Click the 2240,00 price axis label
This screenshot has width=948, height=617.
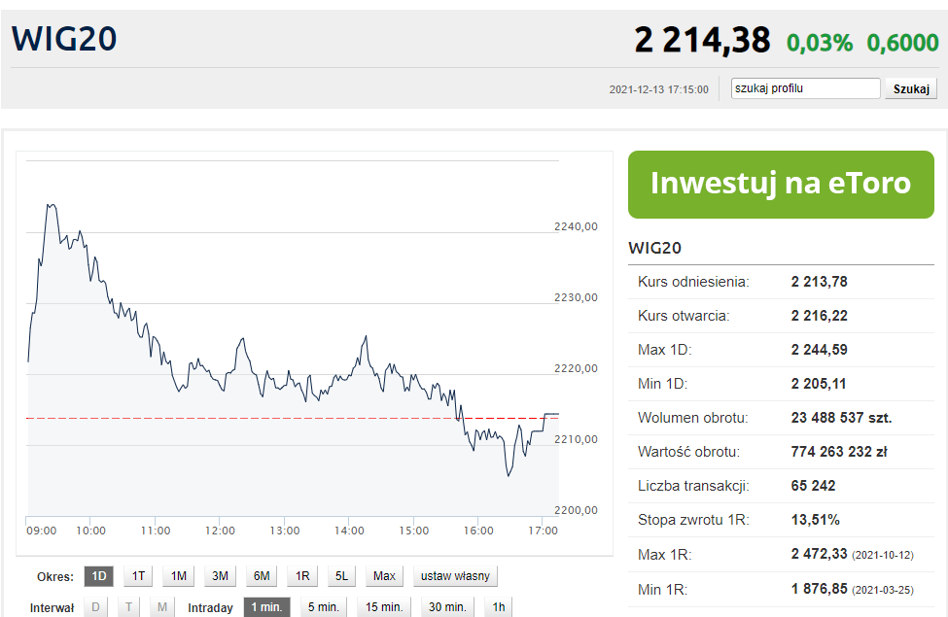pos(576,227)
